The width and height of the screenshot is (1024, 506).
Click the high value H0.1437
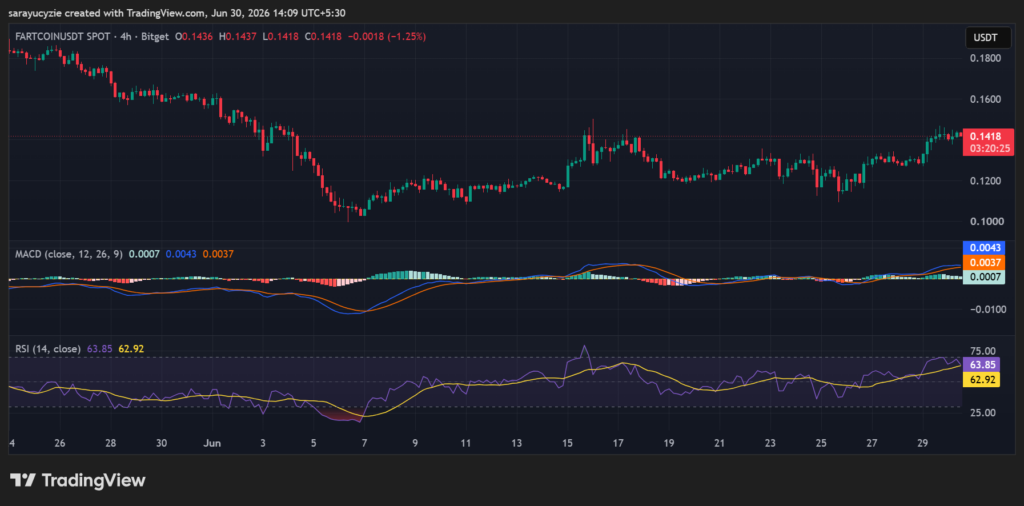(x=240, y=37)
